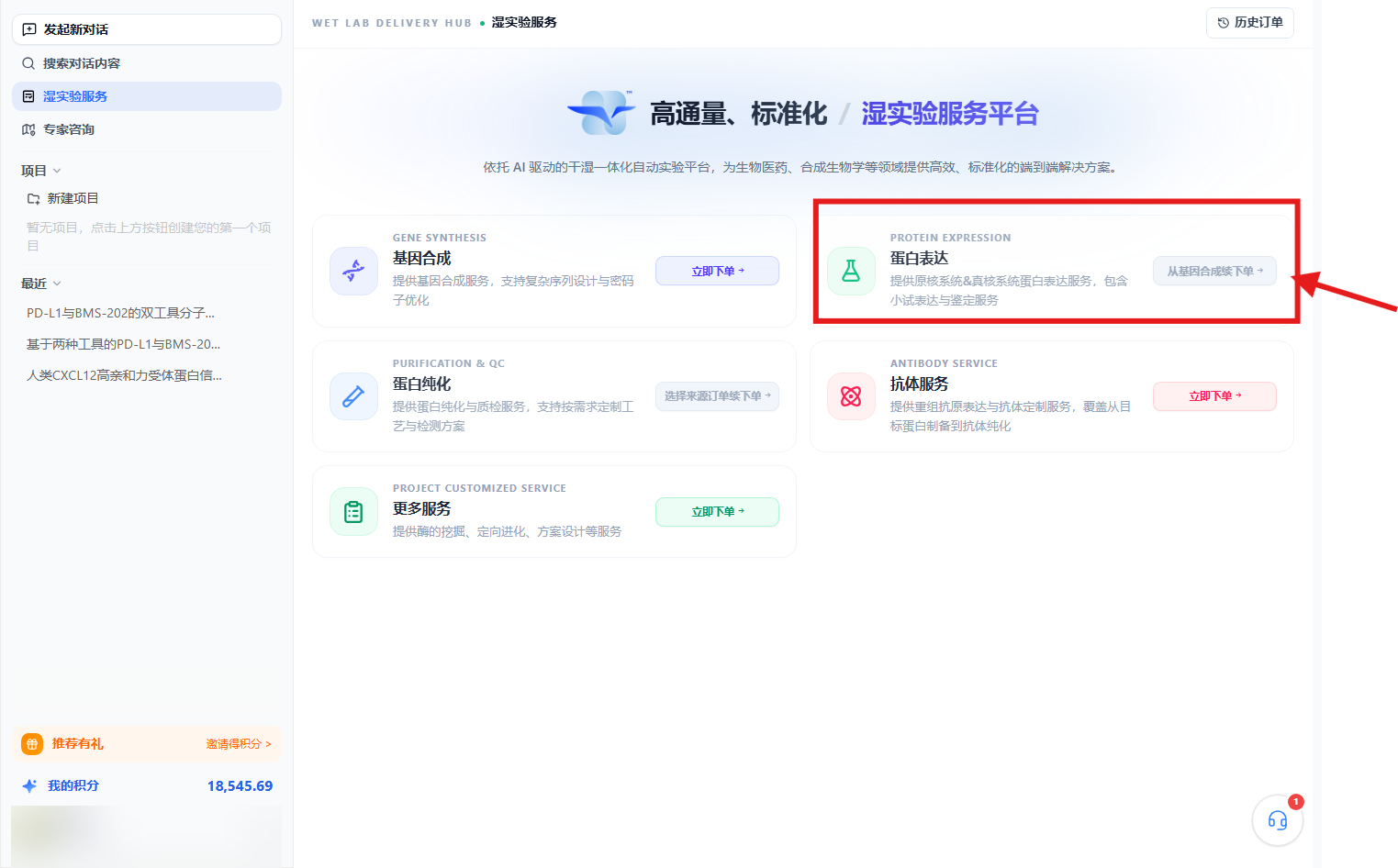This screenshot has width=1398, height=868.
Task: Click the 基因合成 card title
Action: (422, 258)
